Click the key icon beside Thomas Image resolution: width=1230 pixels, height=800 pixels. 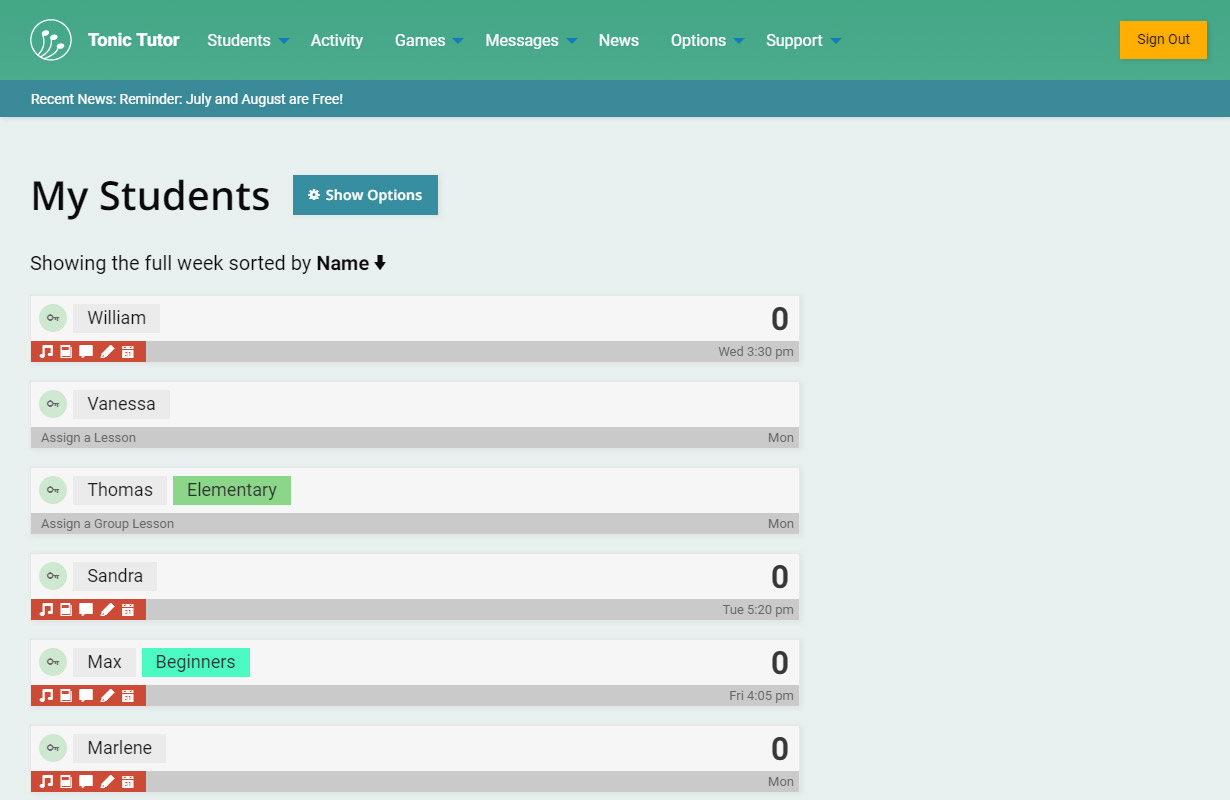(53, 490)
